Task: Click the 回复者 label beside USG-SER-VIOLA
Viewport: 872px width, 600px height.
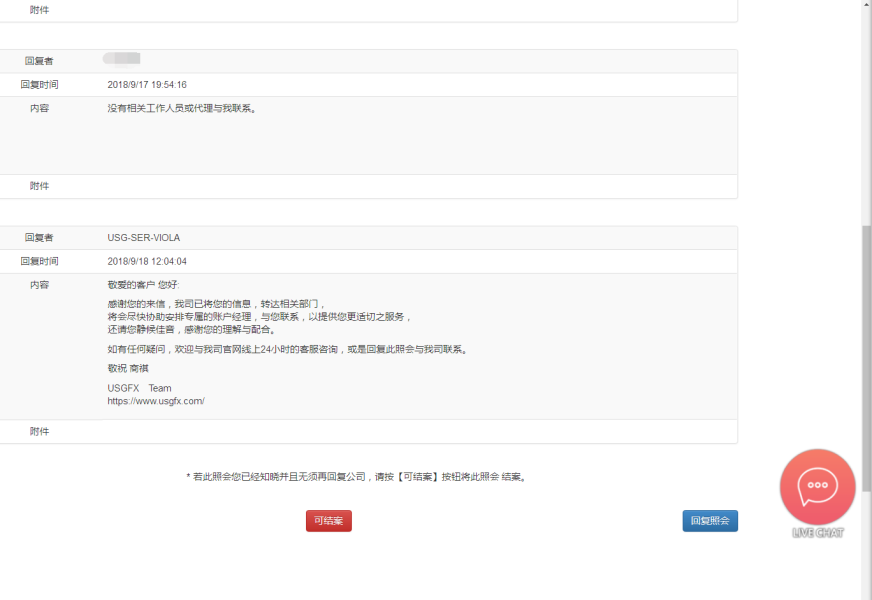Action: 39,238
